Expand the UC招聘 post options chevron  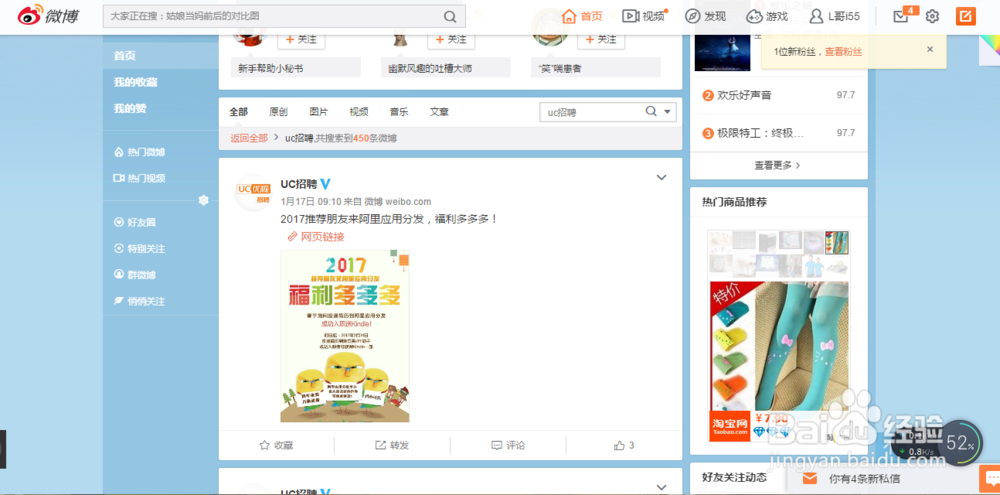click(661, 177)
